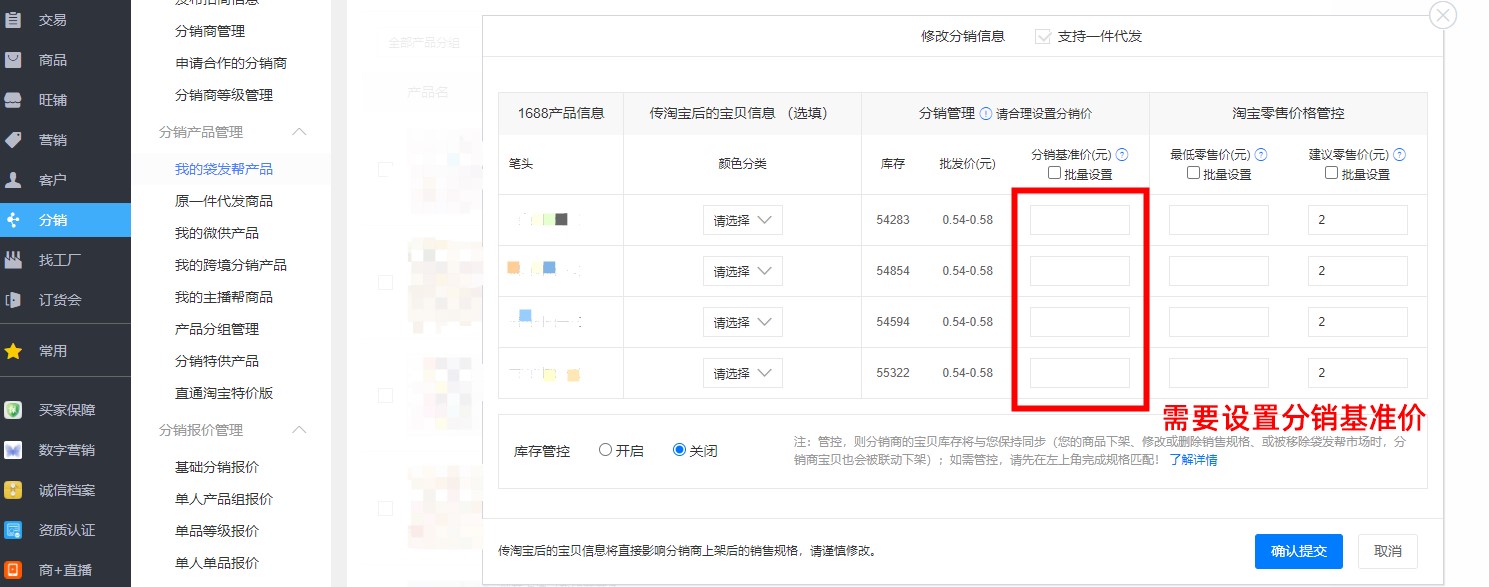
Task: Select 开启 for 库存管控
Action: (605, 450)
